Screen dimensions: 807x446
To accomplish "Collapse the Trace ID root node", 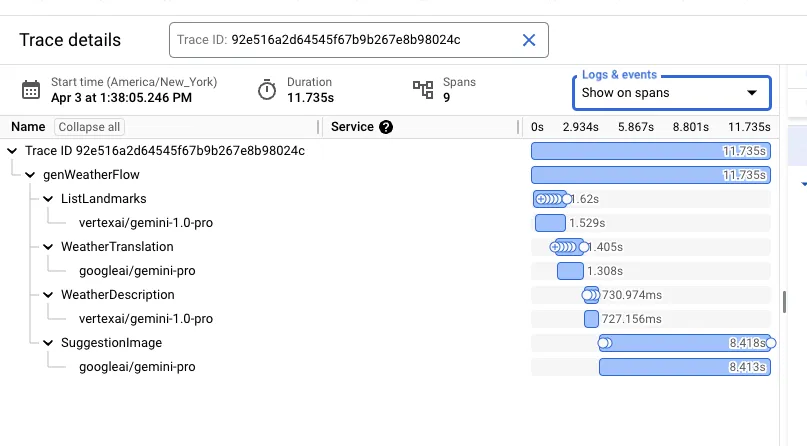I will click(x=11, y=151).
